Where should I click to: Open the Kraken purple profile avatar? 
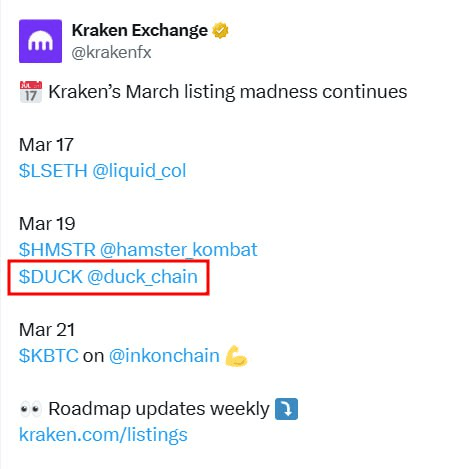(x=40, y=41)
